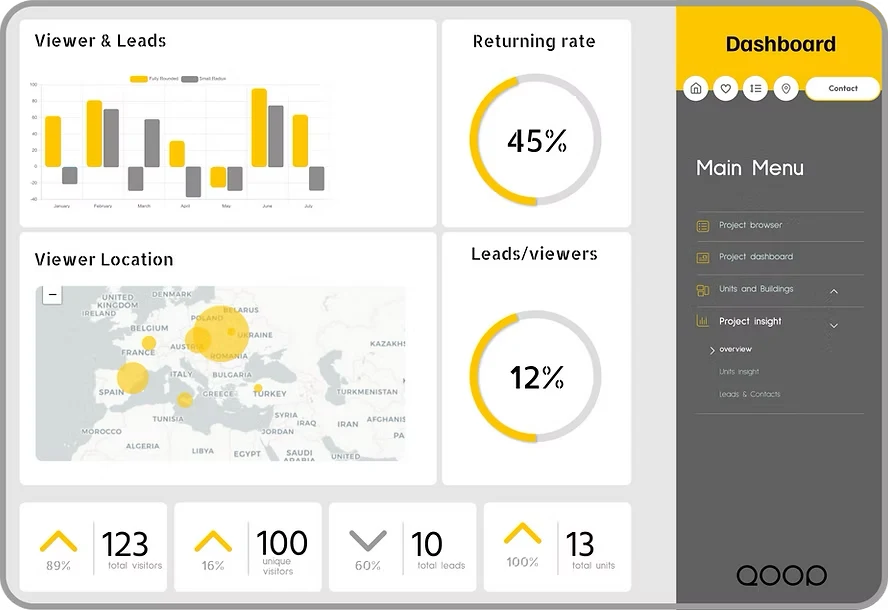The width and height of the screenshot is (888, 610).
Task: Zoom out the map with minus button
Action: pyautogui.click(x=52, y=295)
